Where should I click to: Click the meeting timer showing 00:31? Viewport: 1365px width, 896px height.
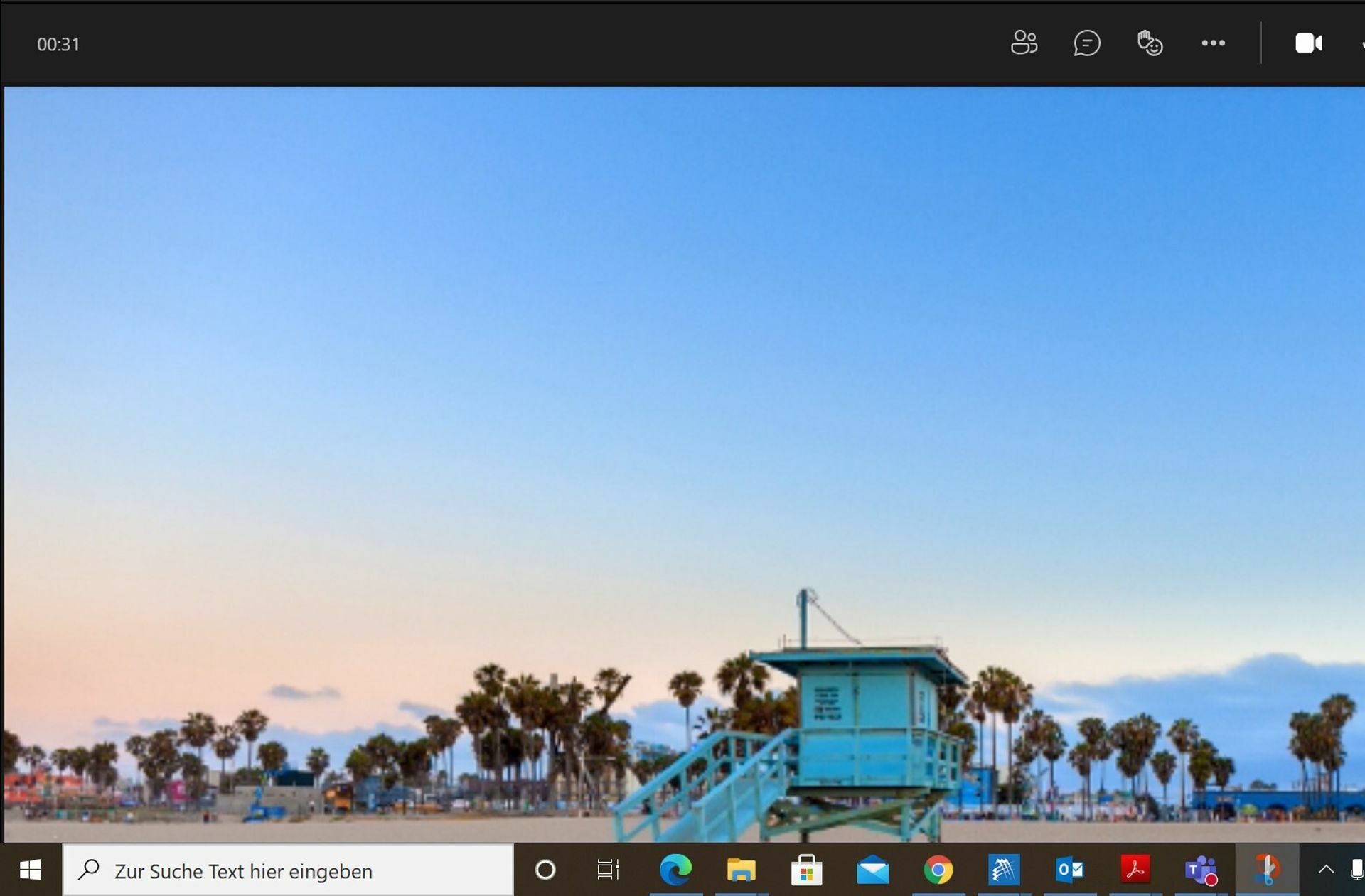click(58, 44)
